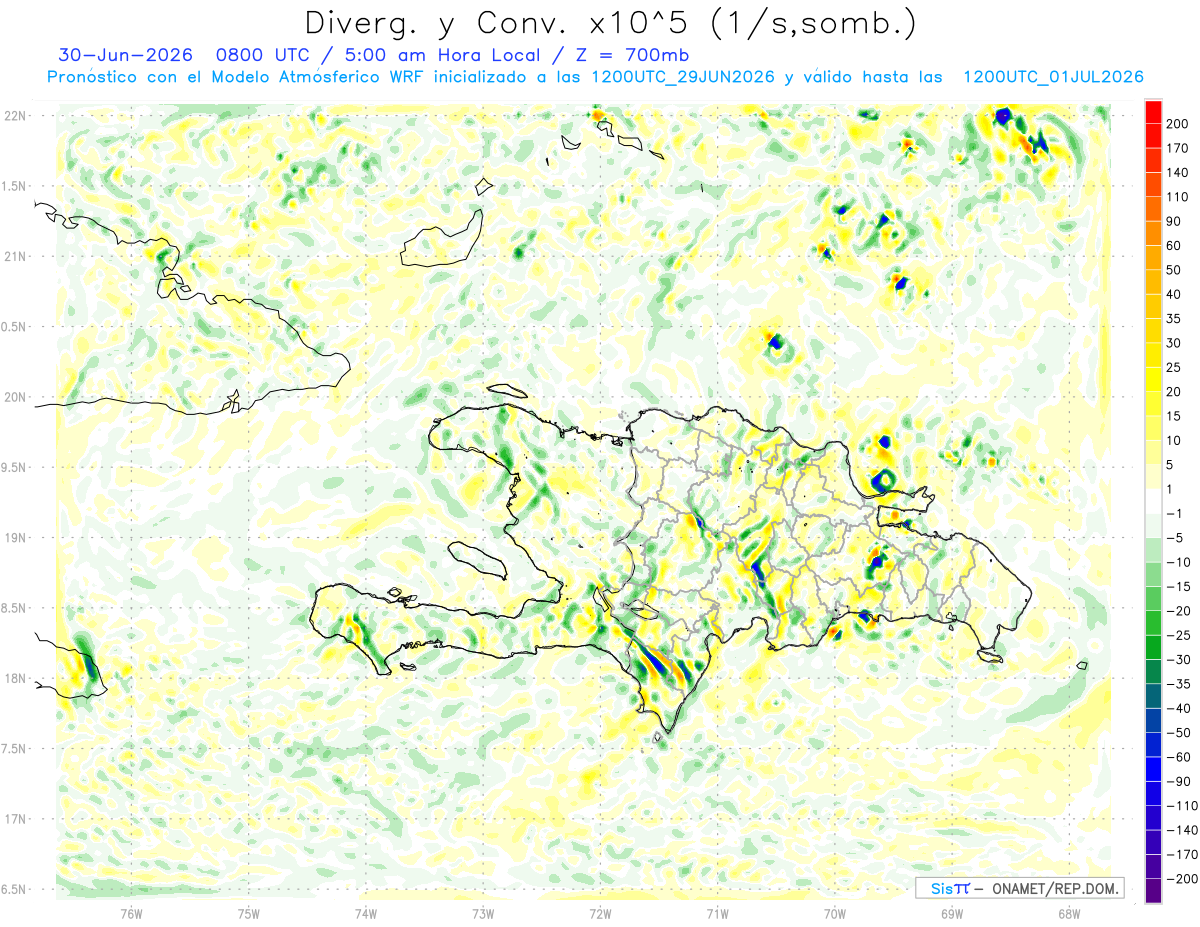
Task: Click the "1.5N" latitude label
Action: [15, 186]
